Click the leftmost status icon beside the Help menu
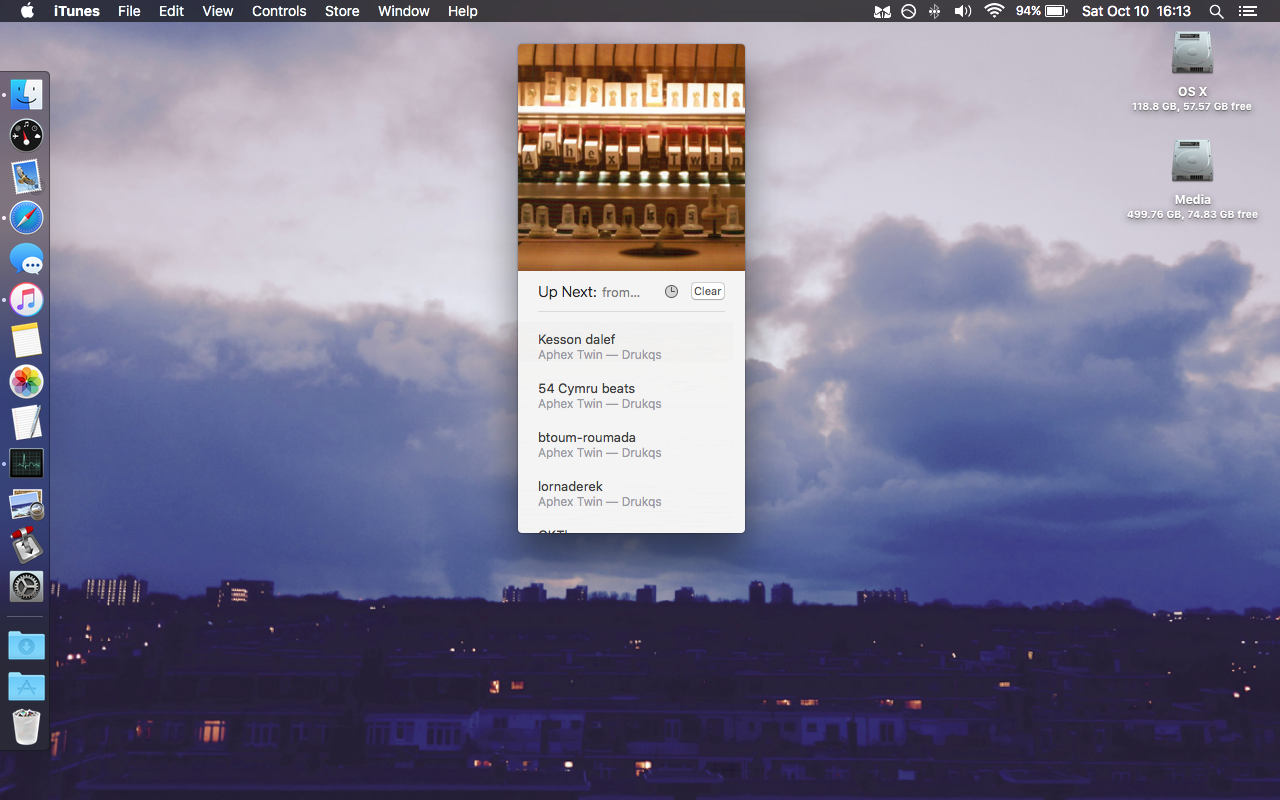This screenshot has width=1280, height=800. 881,11
